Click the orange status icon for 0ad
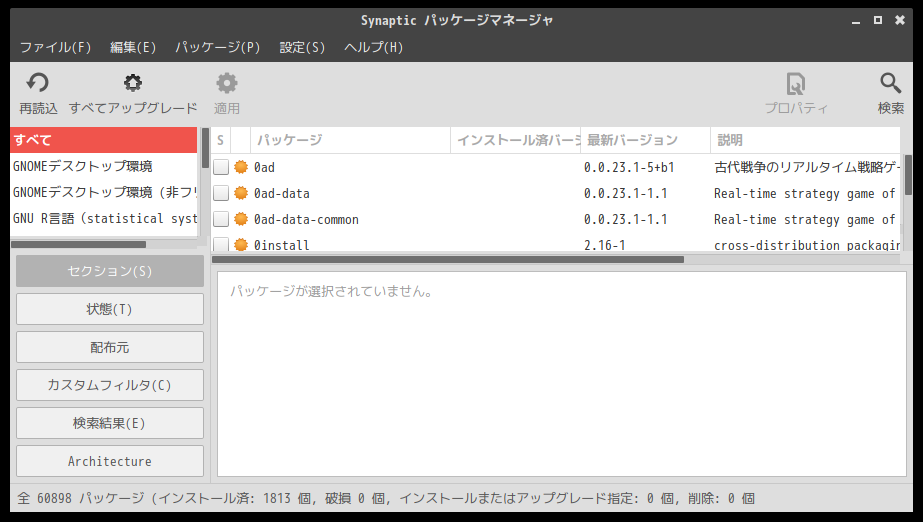Screen dimensions: 923x522 [x=241, y=167]
